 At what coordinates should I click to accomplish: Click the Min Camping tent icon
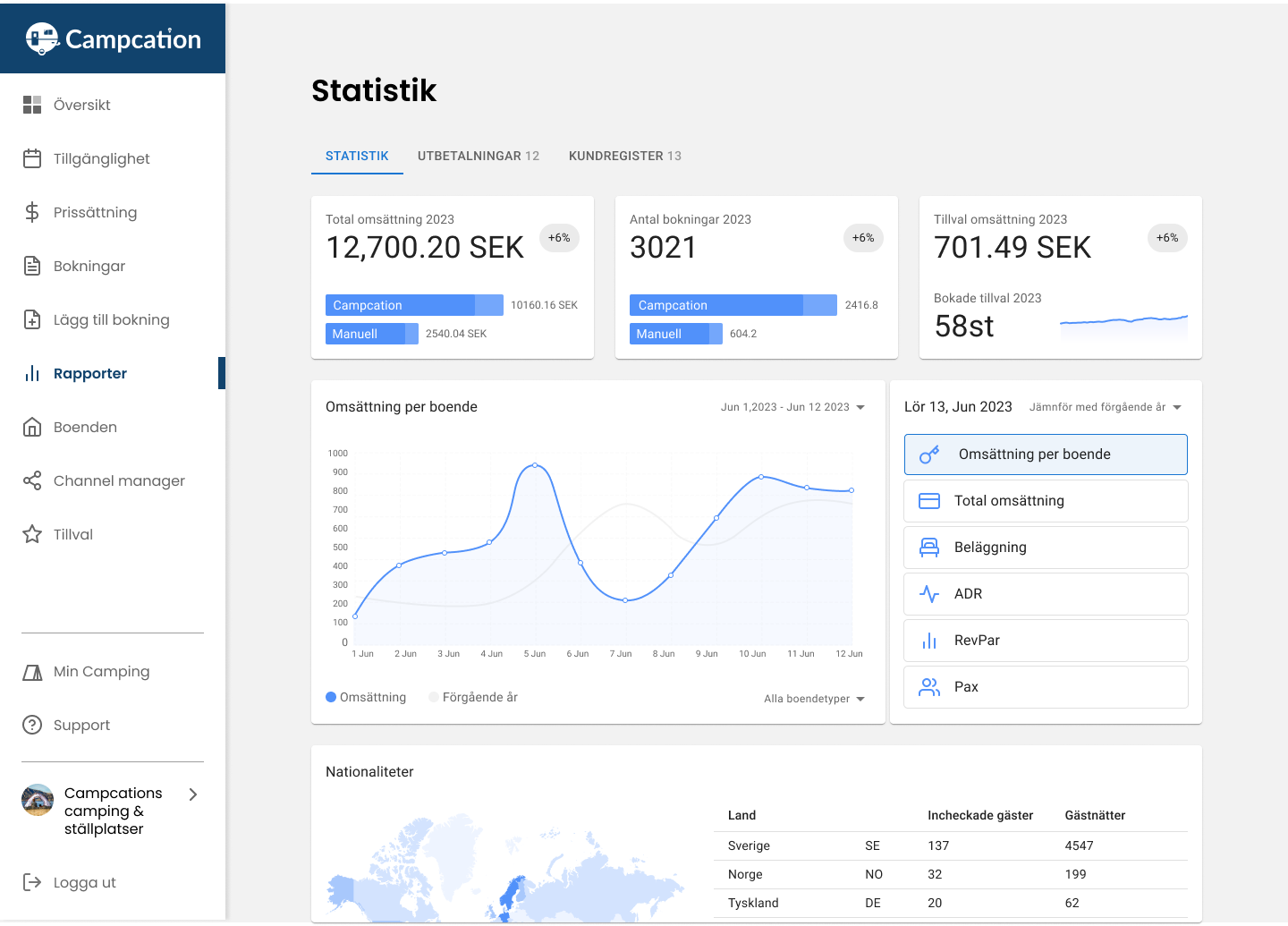tap(32, 672)
